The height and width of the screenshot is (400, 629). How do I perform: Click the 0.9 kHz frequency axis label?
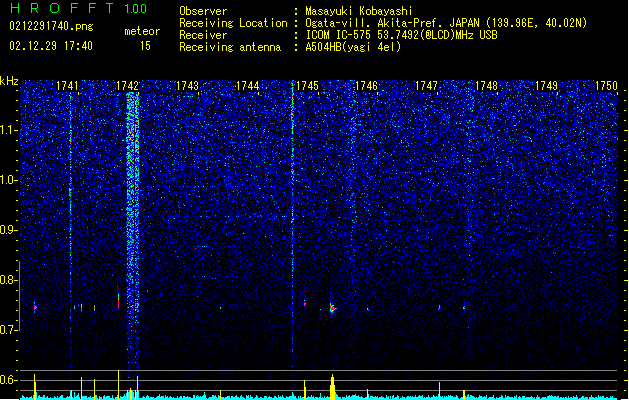click(x=9, y=230)
